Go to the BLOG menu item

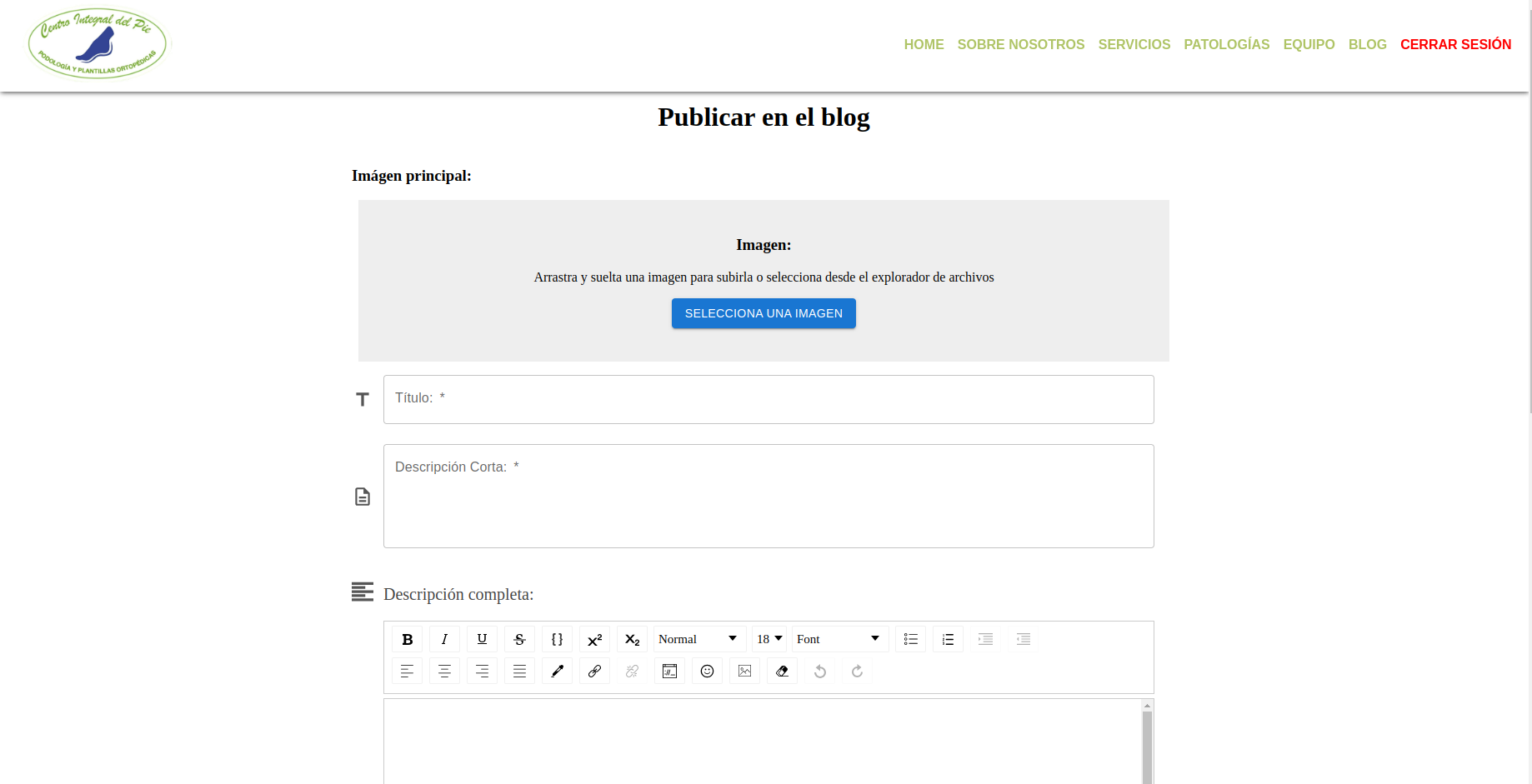(1367, 44)
